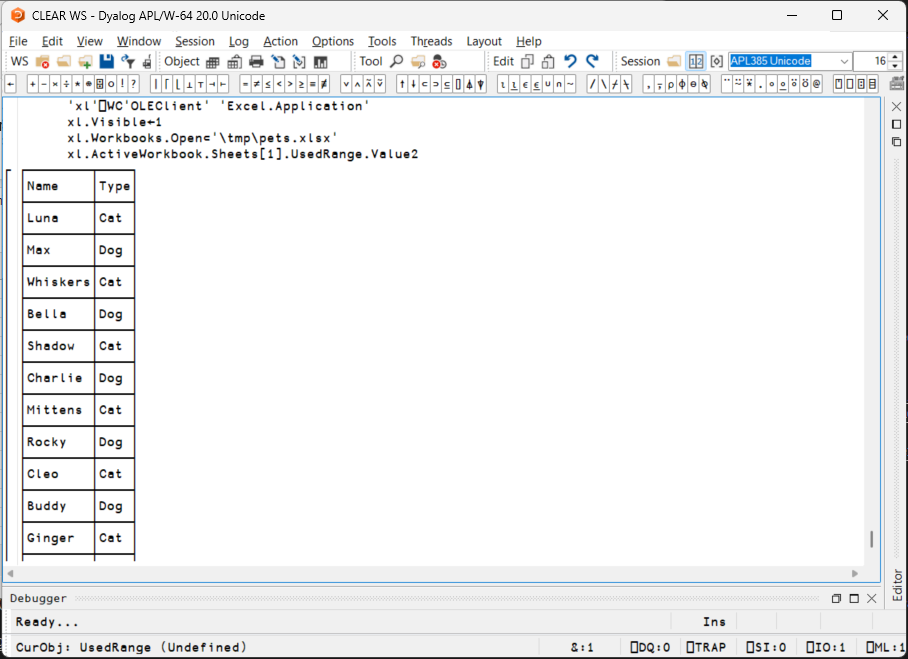This screenshot has width=908, height=659.
Task: Click the ⎕DQ:0 status bar field
Action: pyautogui.click(x=650, y=647)
